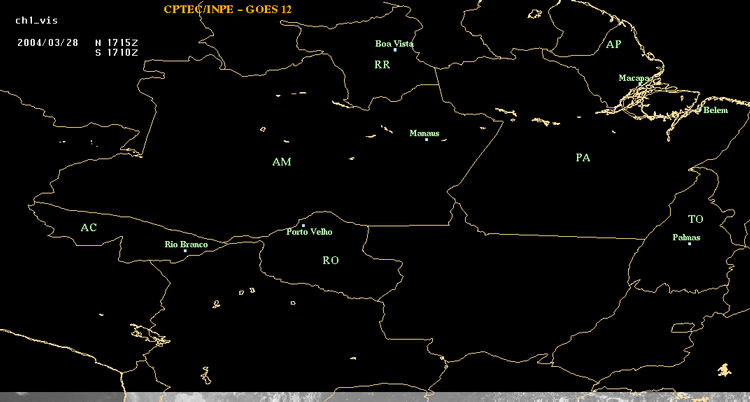Click the CPTEC/INPE – GOES 12 title
The height and width of the screenshot is (402, 750).
coord(228,9)
